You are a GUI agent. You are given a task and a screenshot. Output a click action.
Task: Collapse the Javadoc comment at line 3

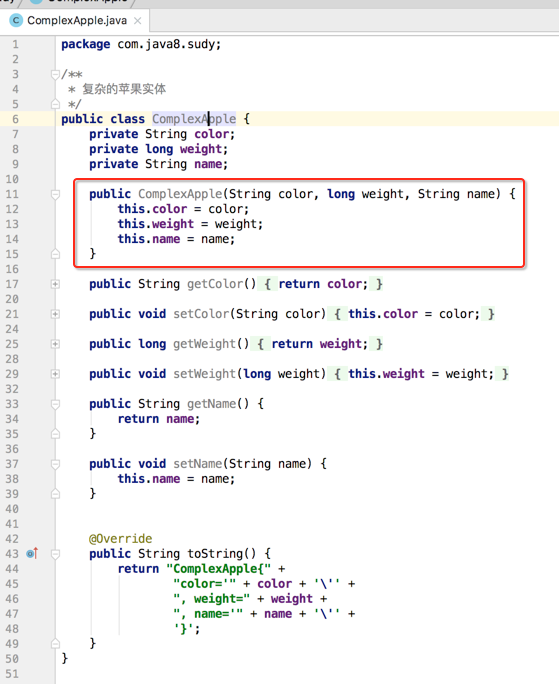(55, 75)
